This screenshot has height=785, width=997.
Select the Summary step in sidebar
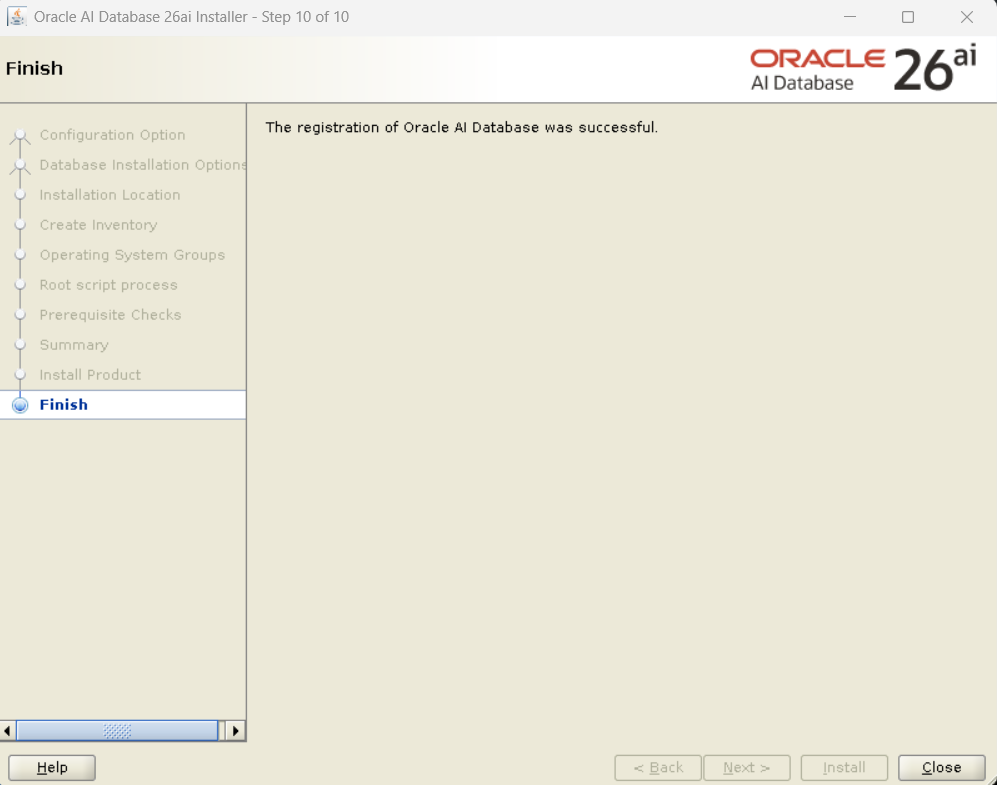[x=74, y=345]
